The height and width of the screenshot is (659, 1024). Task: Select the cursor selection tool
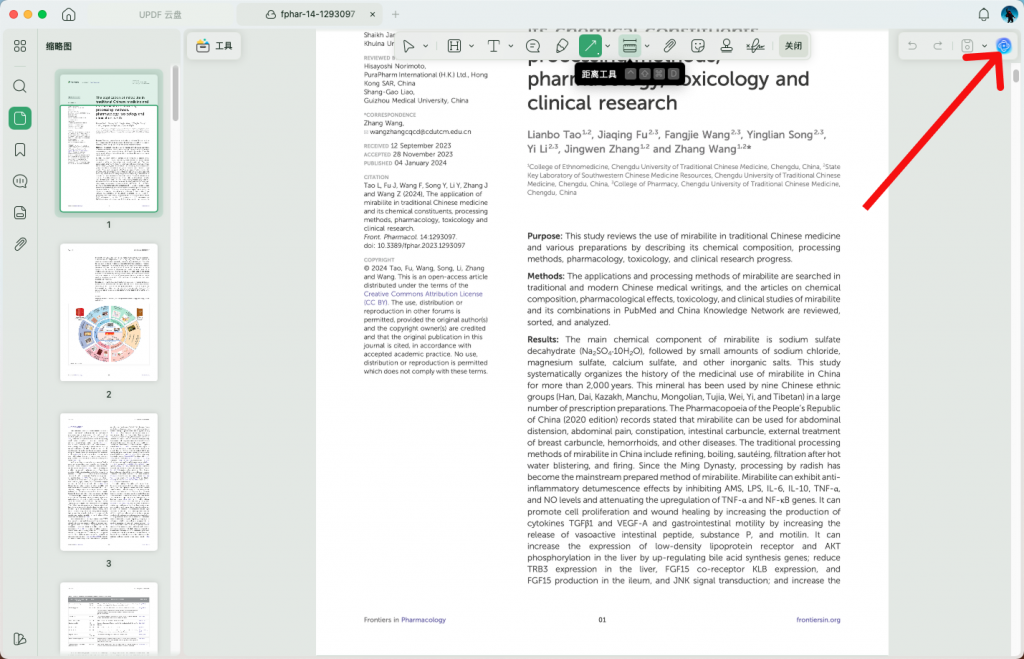409,46
